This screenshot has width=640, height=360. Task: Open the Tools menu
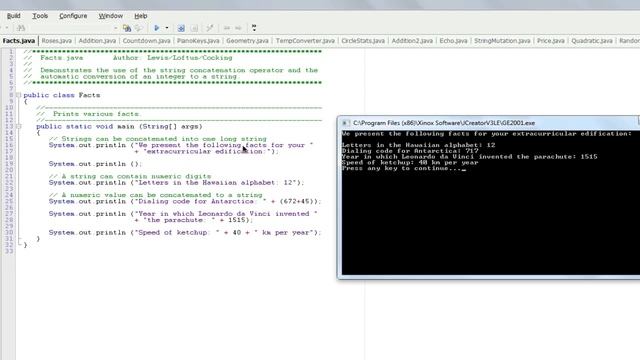pyautogui.click(x=40, y=16)
